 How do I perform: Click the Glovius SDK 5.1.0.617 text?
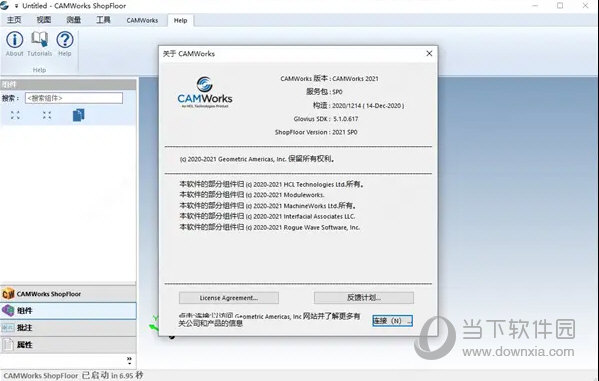point(326,119)
